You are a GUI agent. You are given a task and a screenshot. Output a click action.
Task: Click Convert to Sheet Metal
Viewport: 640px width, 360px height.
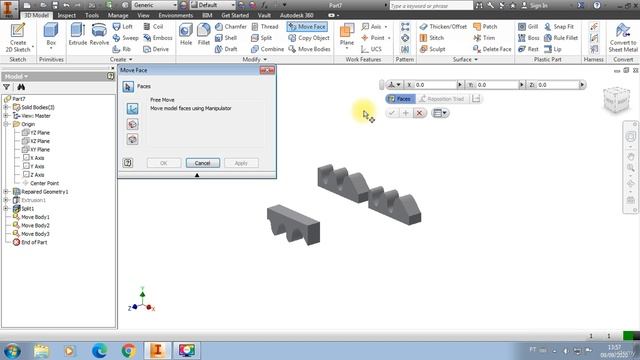(622, 38)
